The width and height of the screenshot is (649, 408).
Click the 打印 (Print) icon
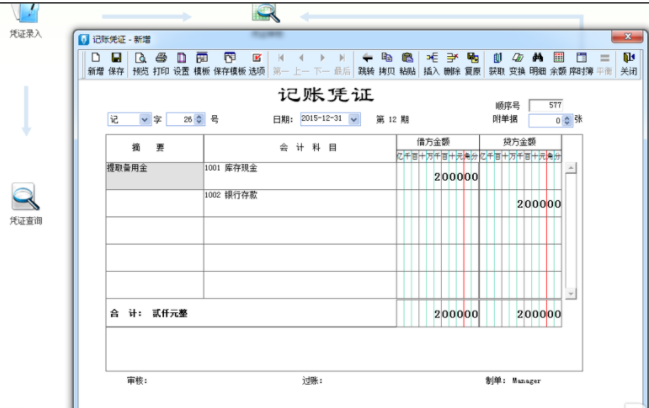(x=161, y=64)
